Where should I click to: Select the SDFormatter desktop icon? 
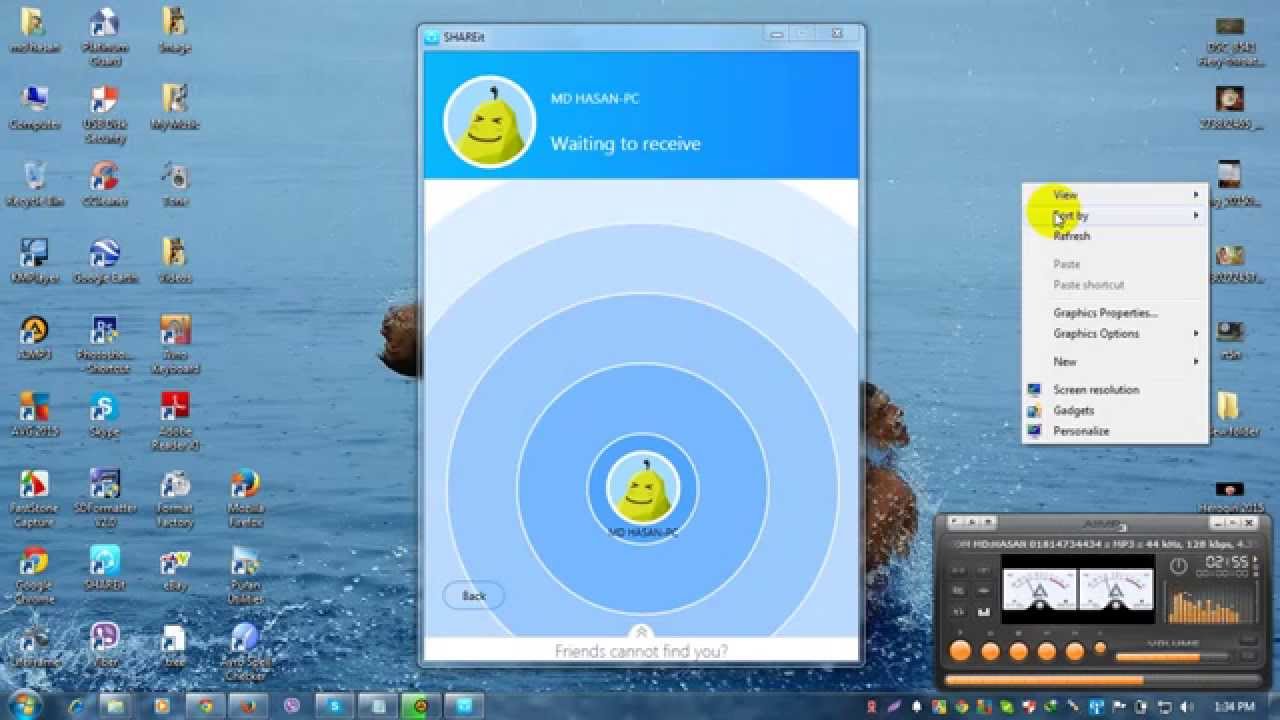pyautogui.click(x=104, y=497)
